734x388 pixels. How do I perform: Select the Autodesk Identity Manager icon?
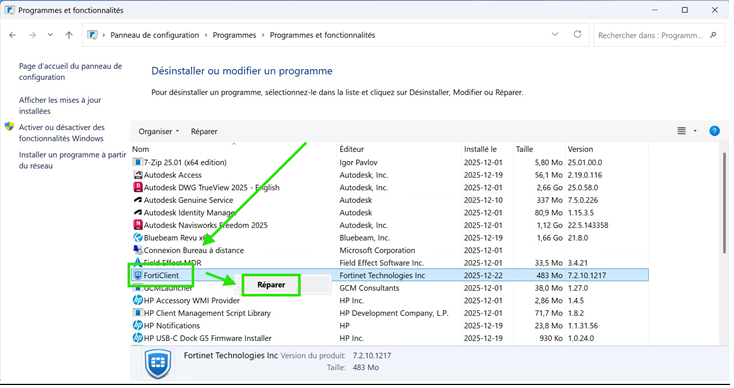pyautogui.click(x=138, y=212)
